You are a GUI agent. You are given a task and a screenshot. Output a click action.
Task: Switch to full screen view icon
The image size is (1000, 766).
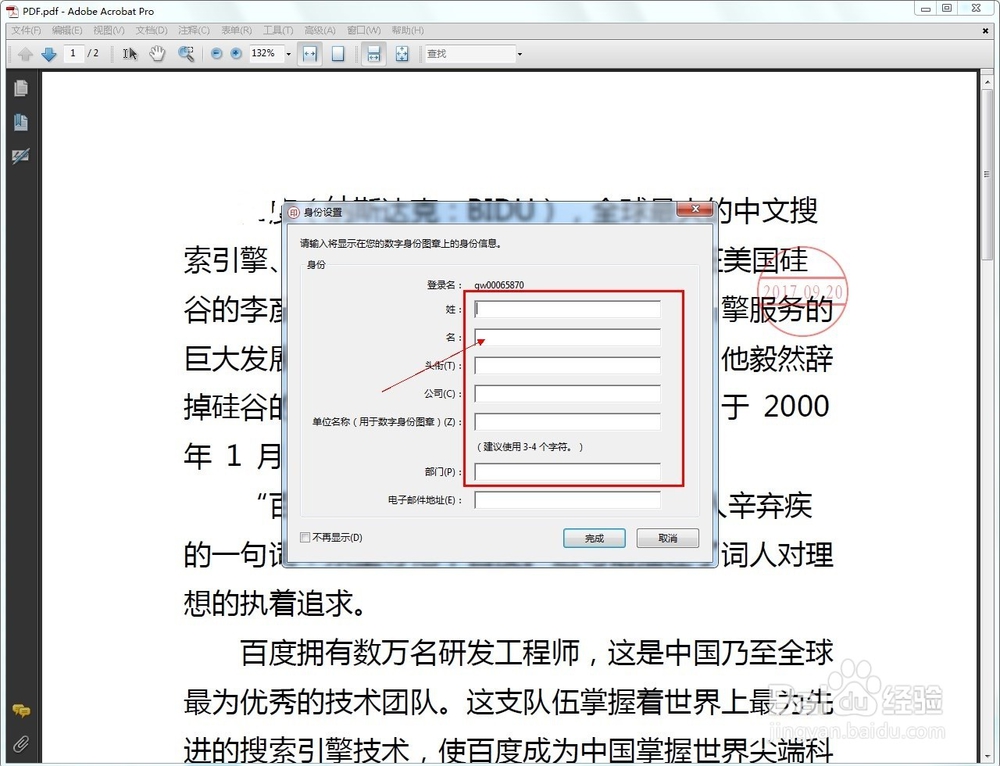(x=402, y=54)
